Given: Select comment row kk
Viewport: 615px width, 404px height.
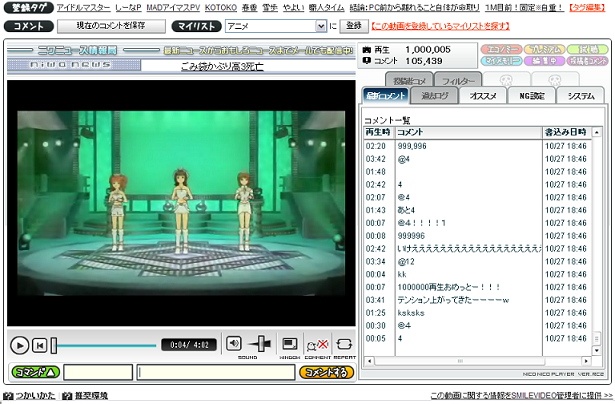Looking at the screenshot, I should tap(478, 274).
